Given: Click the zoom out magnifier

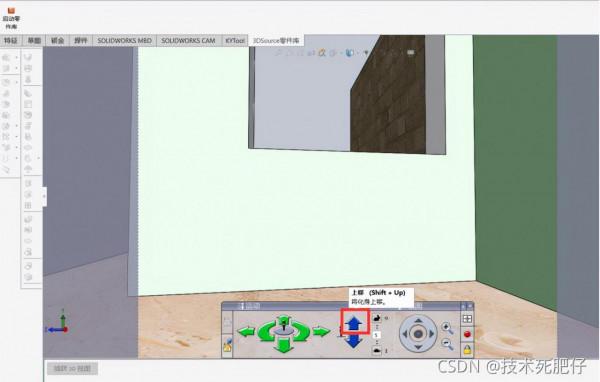Looking at the screenshot, I should pyautogui.click(x=447, y=344).
